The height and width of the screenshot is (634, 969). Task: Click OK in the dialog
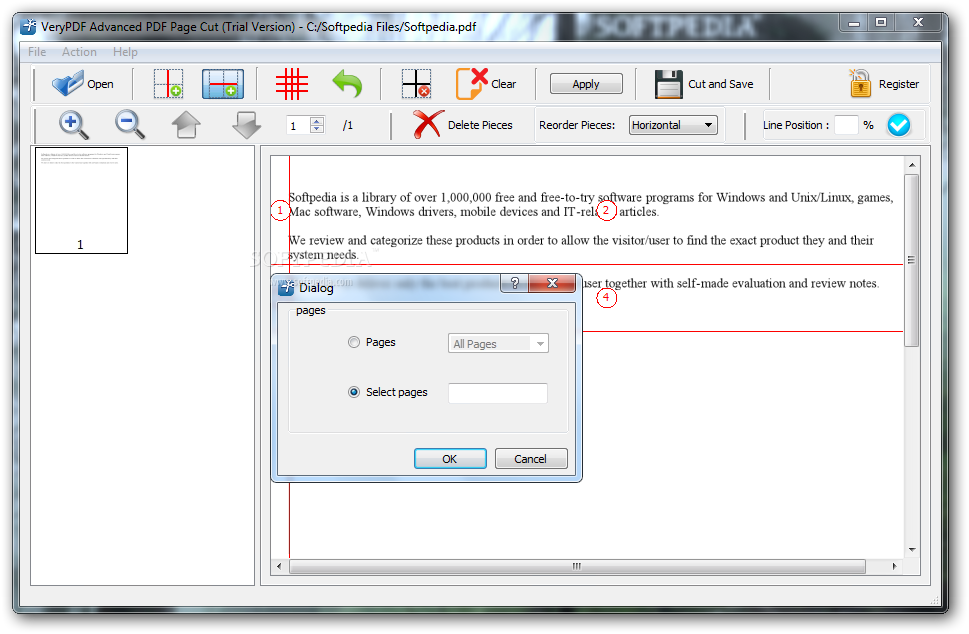click(x=450, y=459)
